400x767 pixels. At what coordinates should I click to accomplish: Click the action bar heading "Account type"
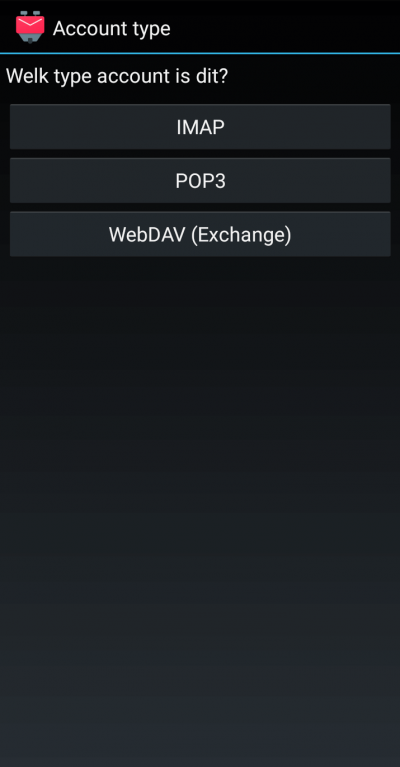111,28
